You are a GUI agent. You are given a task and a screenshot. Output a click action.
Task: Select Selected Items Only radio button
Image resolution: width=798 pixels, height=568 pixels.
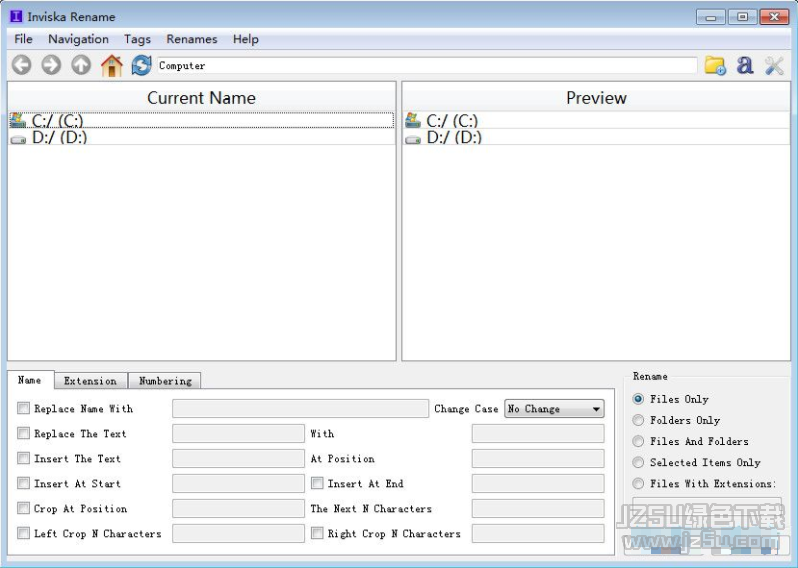point(638,462)
